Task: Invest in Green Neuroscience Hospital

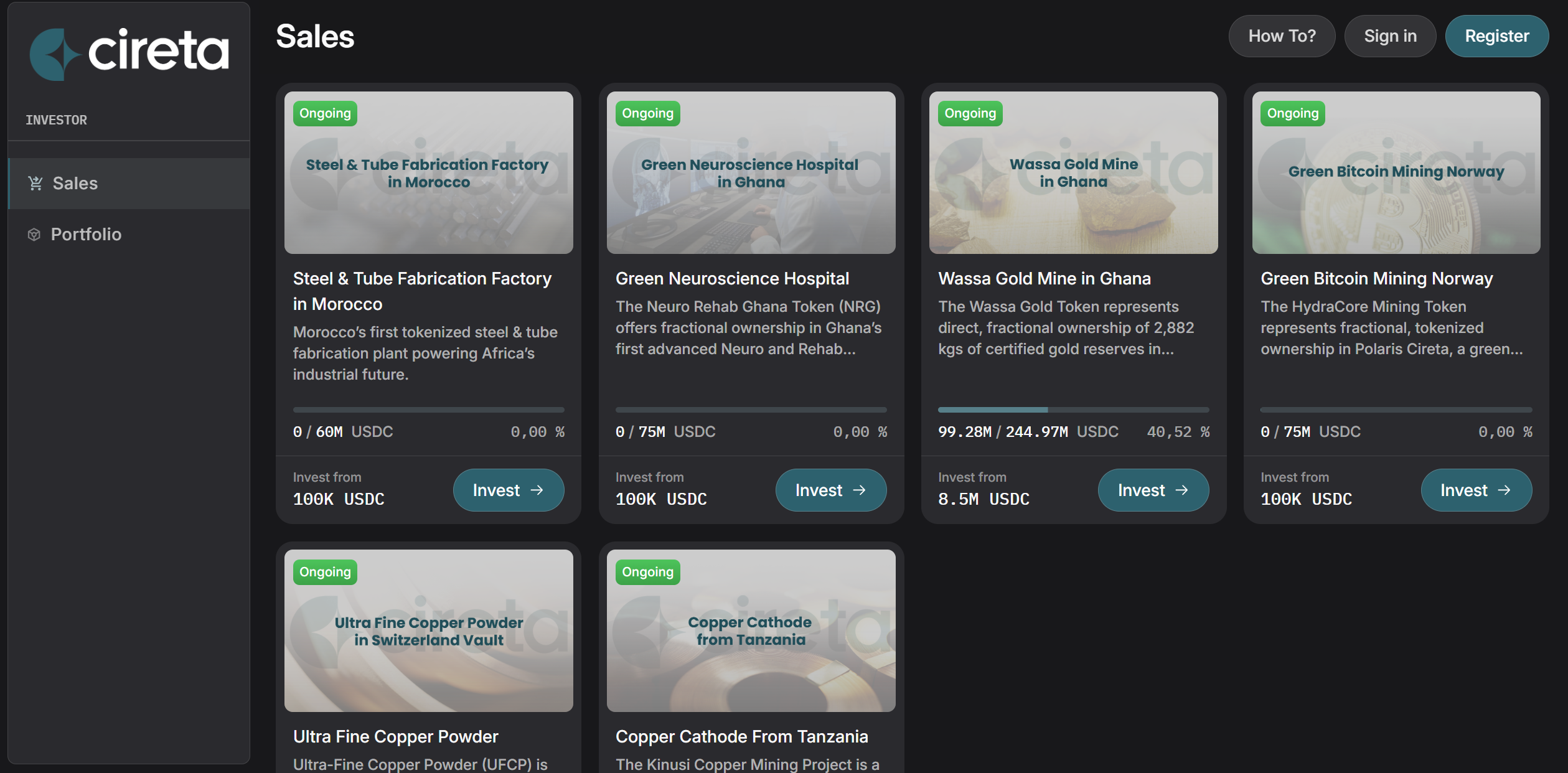Action: (830, 490)
